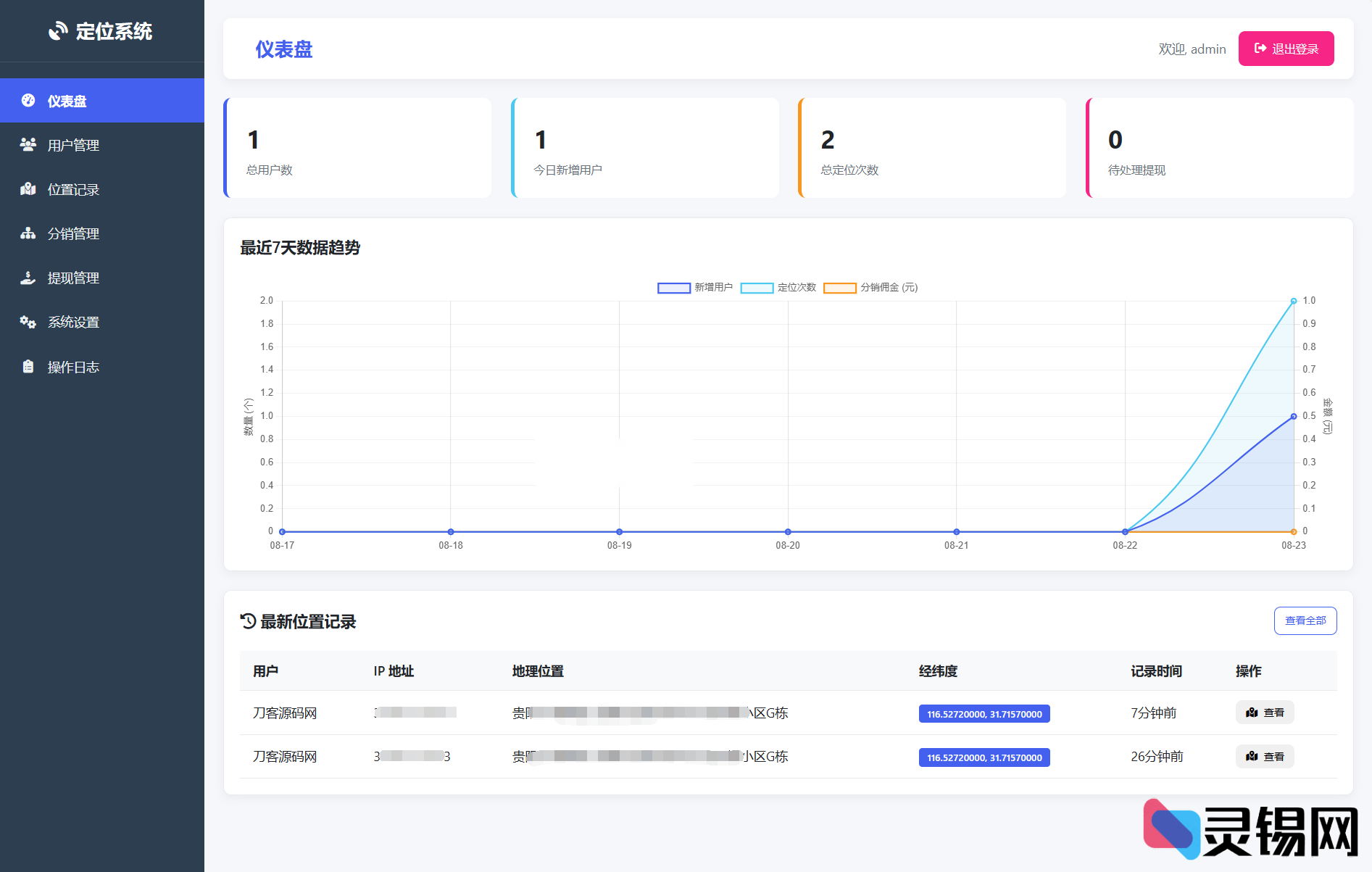
Task: Select the 仪表盘 dashboard icon in sidebar
Action: [x=28, y=101]
